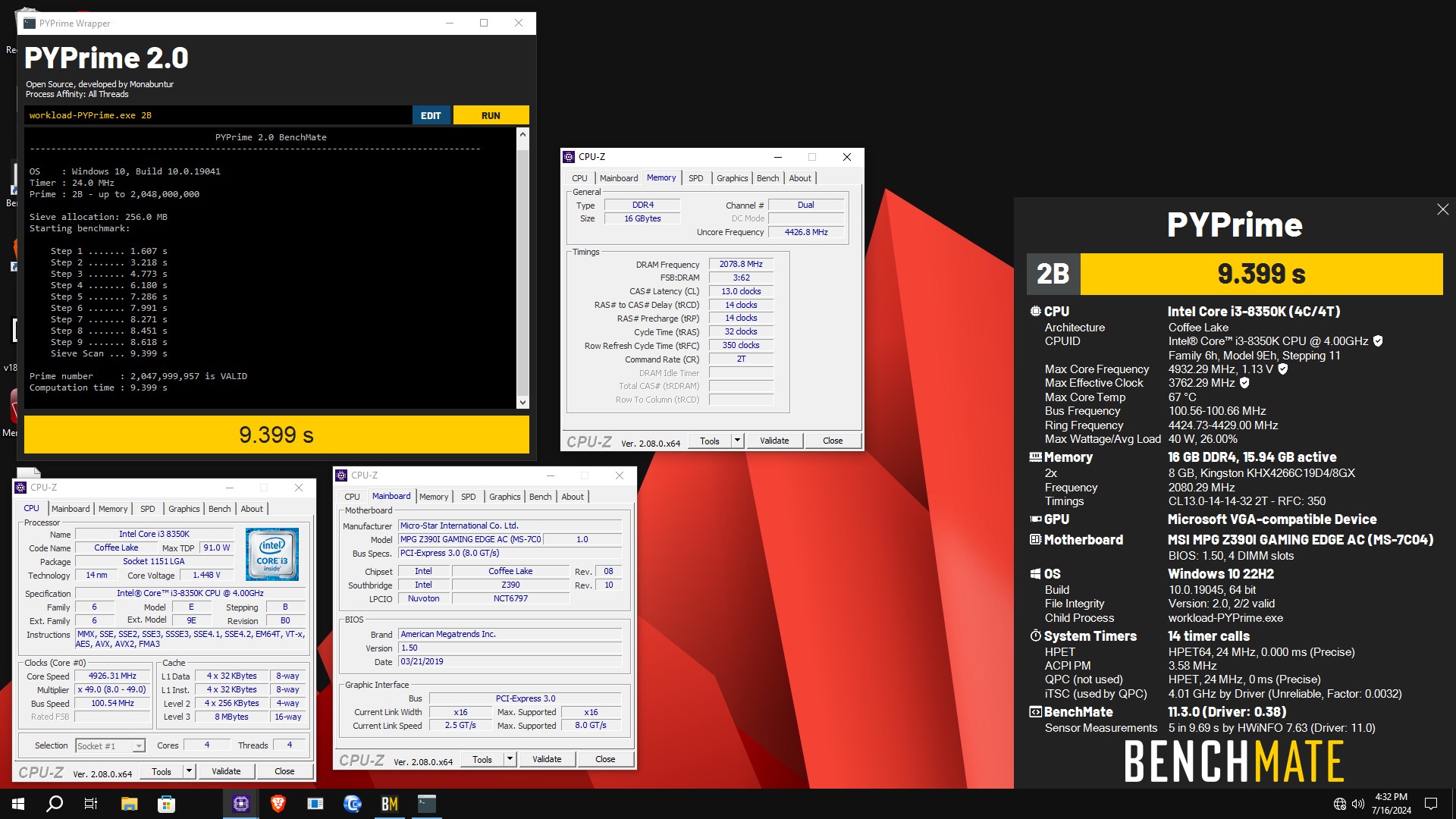This screenshot has width=1456, height=819.
Task: Launch Microsoft Store from the taskbar
Action: [166, 804]
